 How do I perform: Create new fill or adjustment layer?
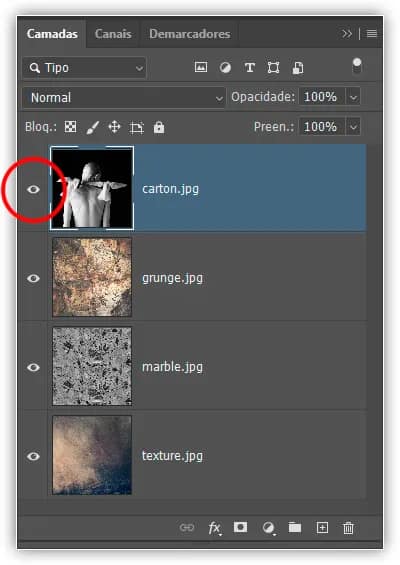point(268,528)
